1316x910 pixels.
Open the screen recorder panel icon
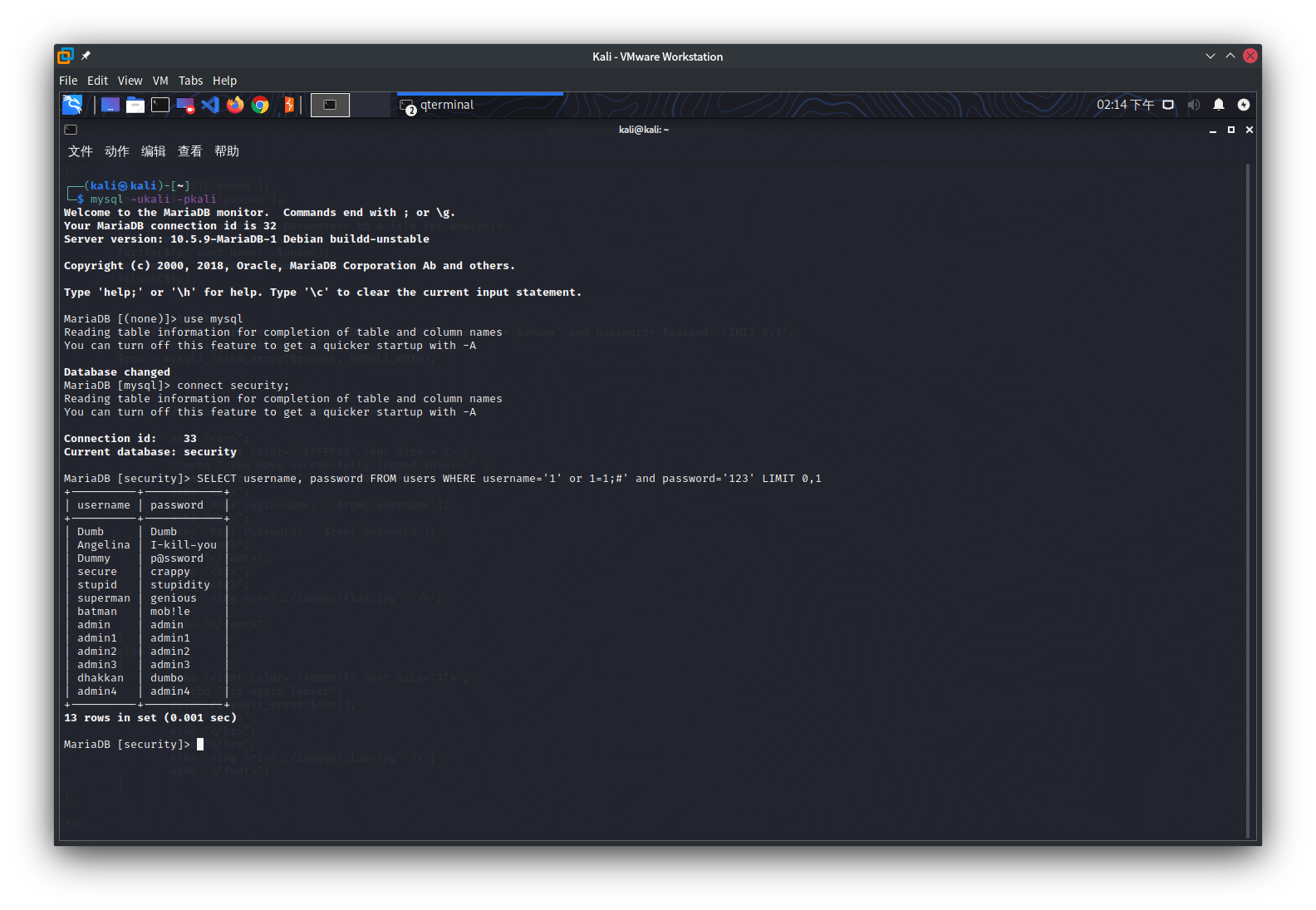coord(185,105)
